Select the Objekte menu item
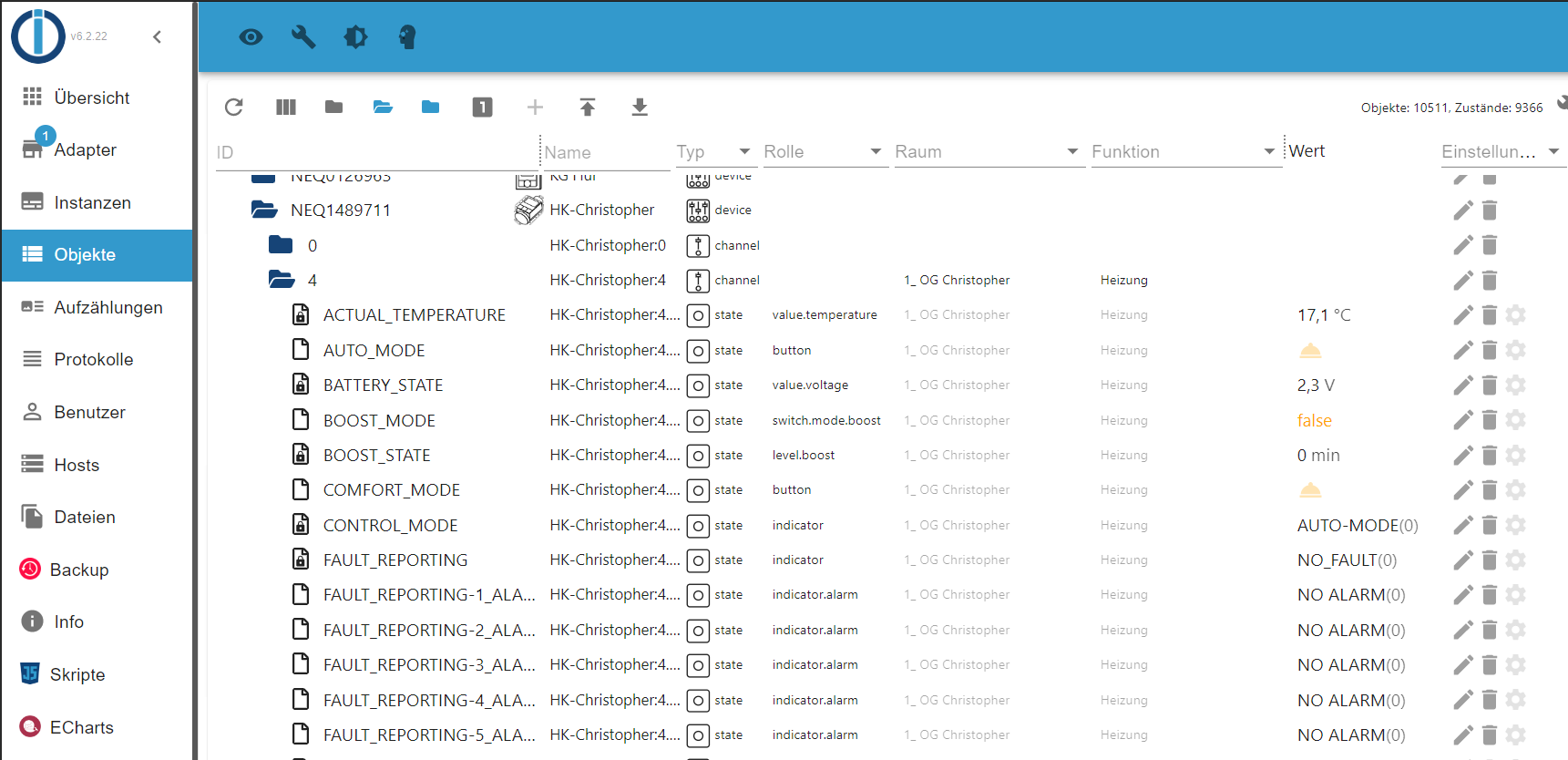The image size is (1568, 760). point(97,255)
